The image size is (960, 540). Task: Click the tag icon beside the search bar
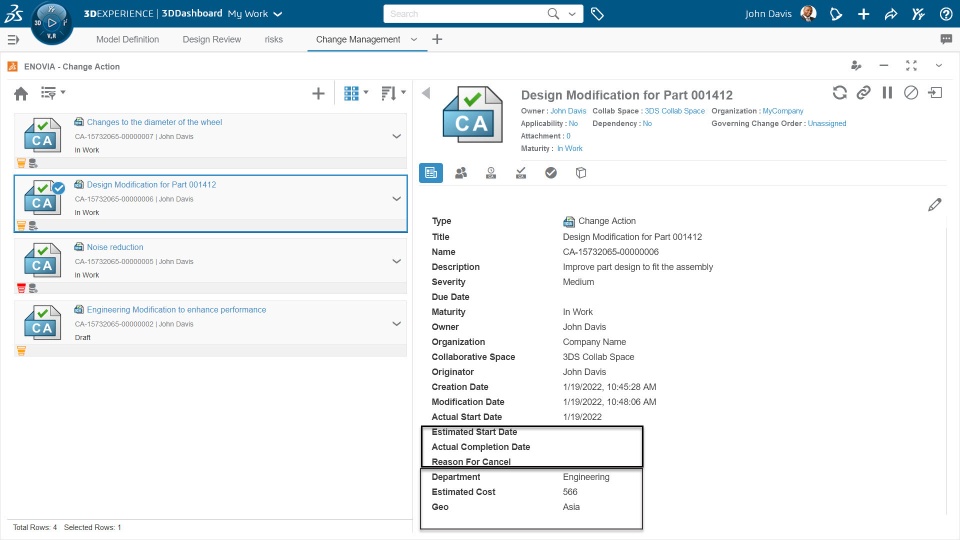click(x=597, y=14)
